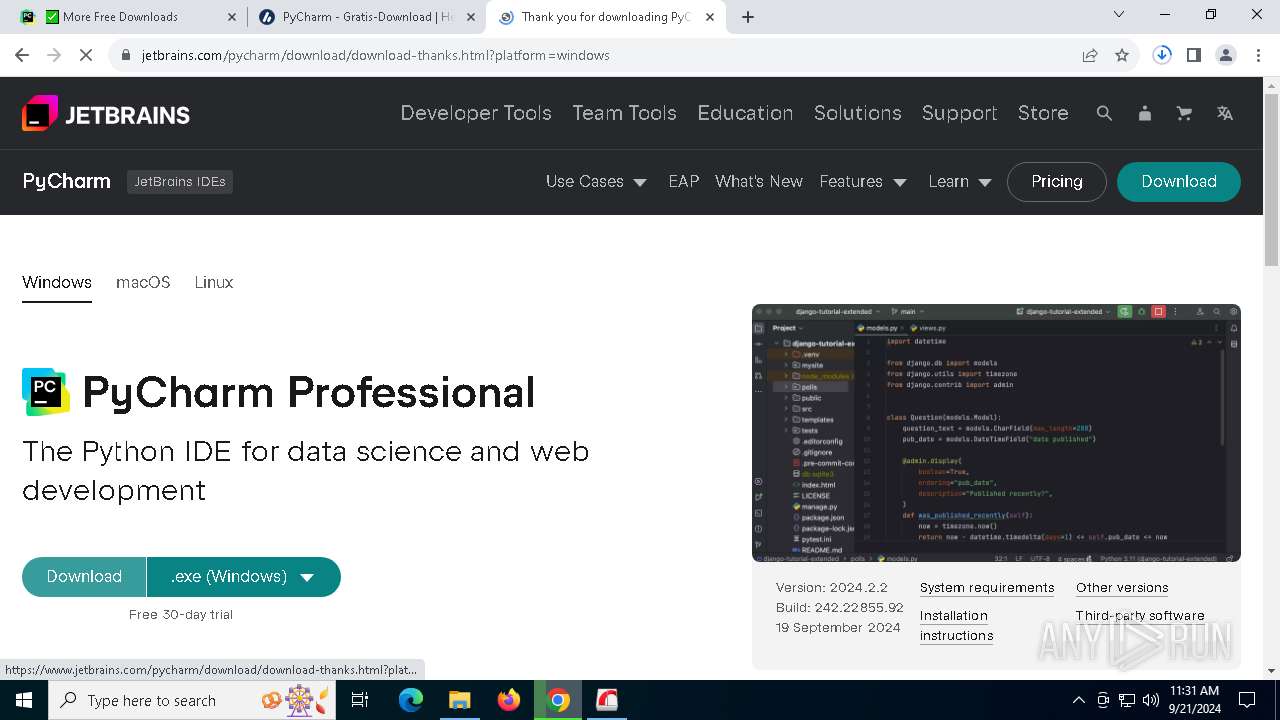The width and height of the screenshot is (1280, 720).
Task: View site information lock icon
Action: pos(125,55)
